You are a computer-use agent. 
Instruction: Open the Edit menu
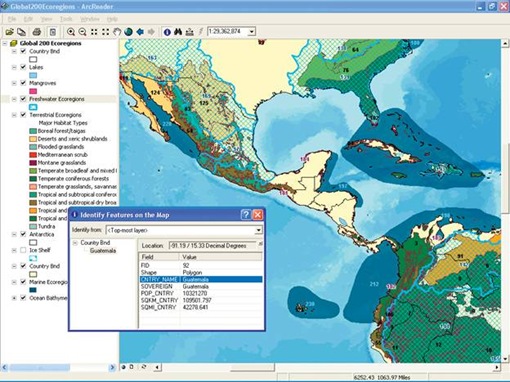point(28,19)
